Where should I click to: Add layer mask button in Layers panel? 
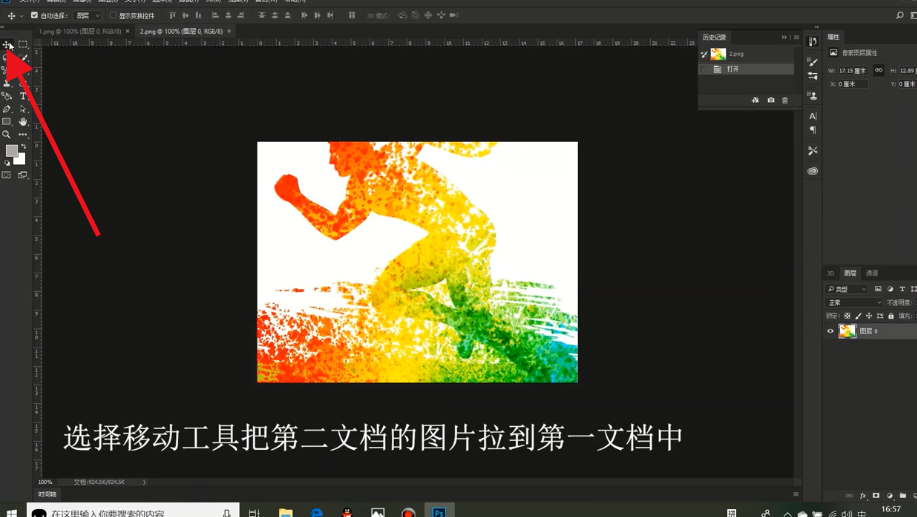pyautogui.click(x=876, y=495)
